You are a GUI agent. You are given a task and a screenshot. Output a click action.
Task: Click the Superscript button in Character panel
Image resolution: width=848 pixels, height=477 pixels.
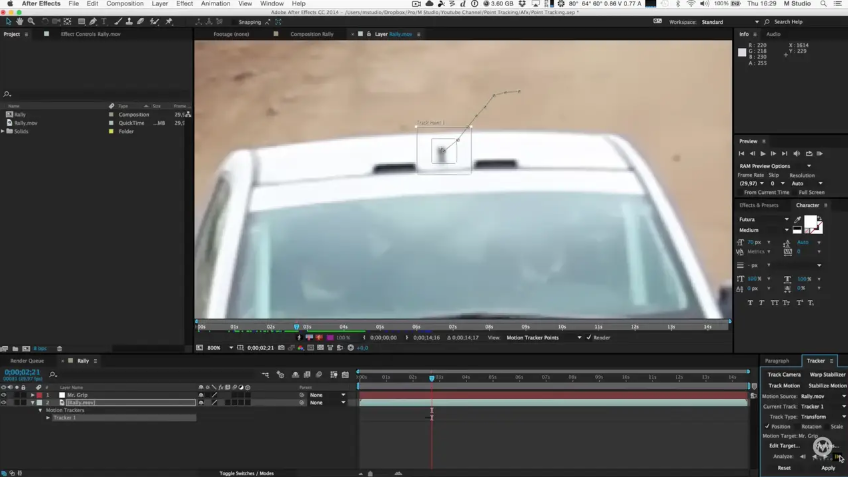[799, 303]
